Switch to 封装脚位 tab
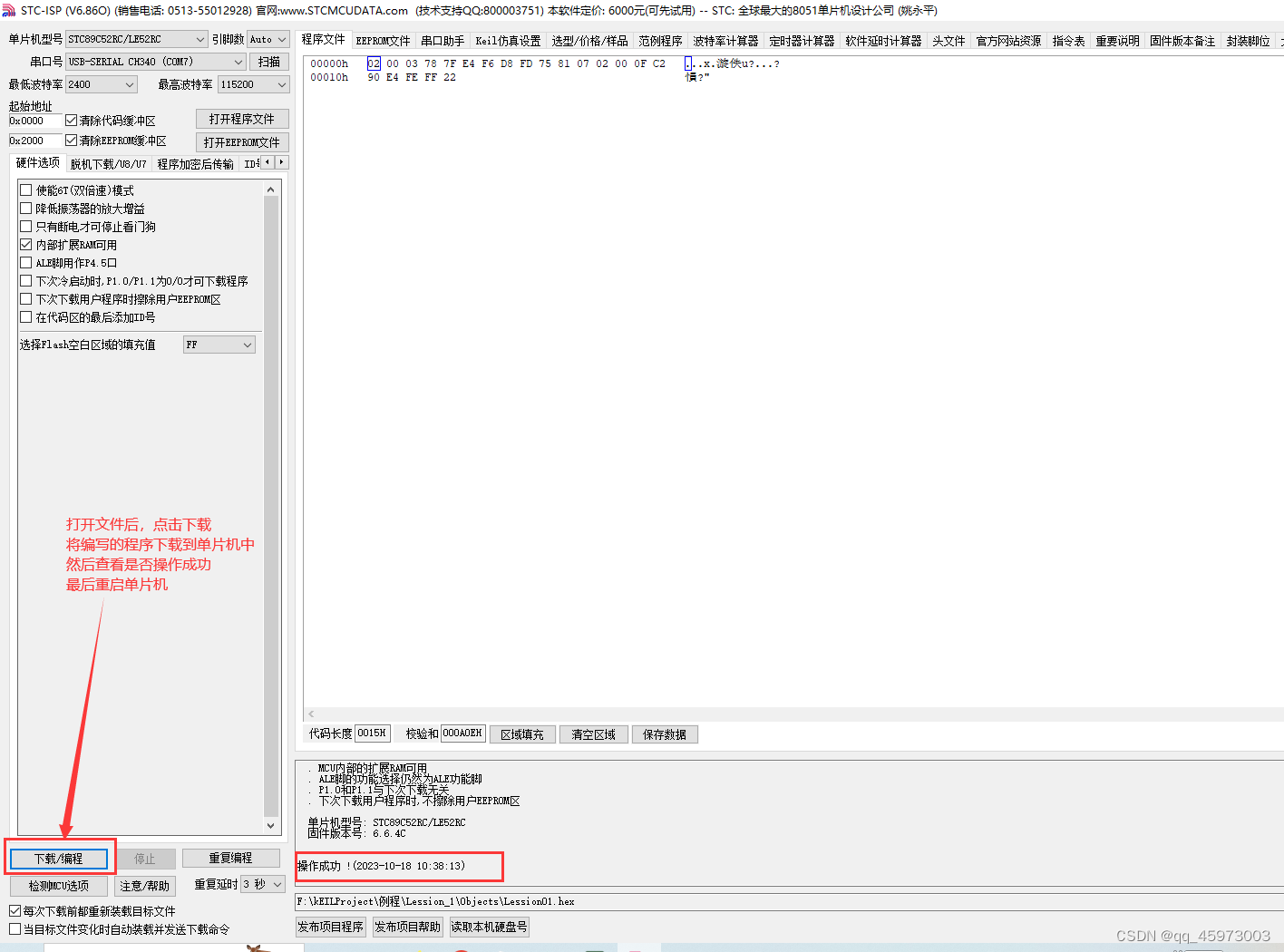Image resolution: width=1284 pixels, height=952 pixels. [x=1248, y=41]
